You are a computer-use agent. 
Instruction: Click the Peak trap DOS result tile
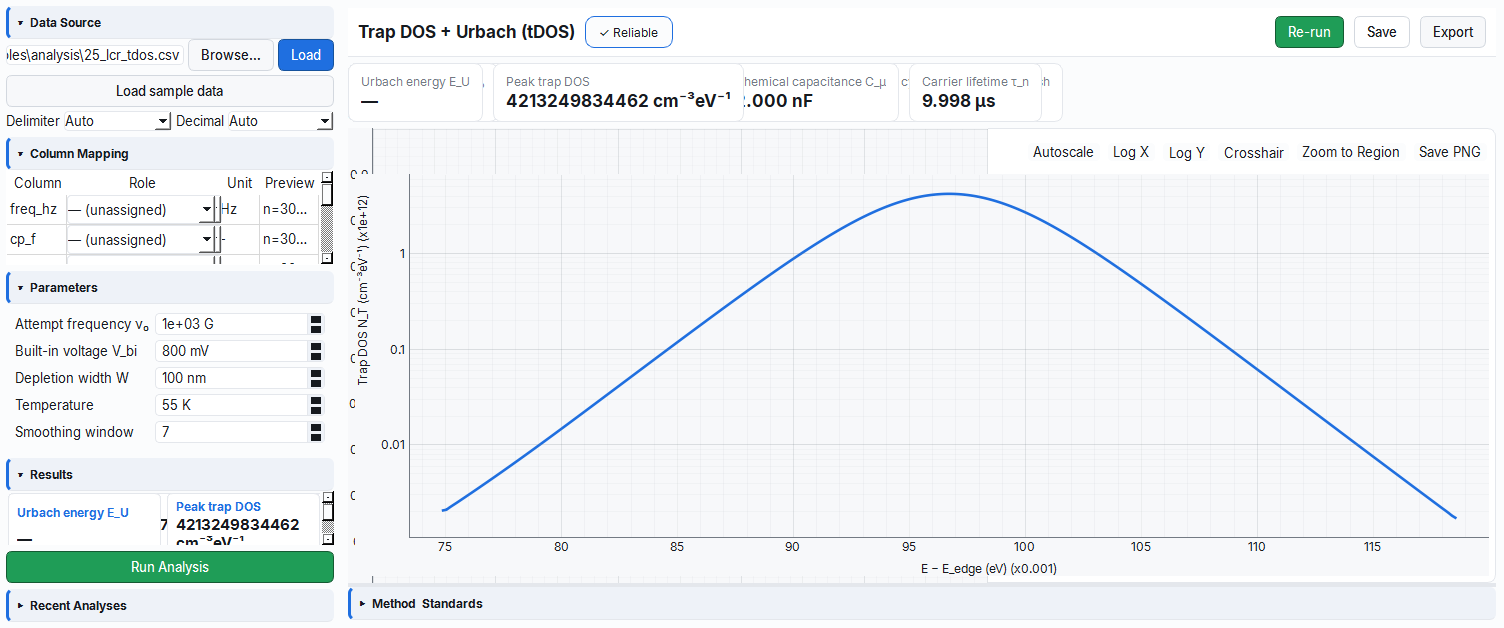(x=243, y=521)
